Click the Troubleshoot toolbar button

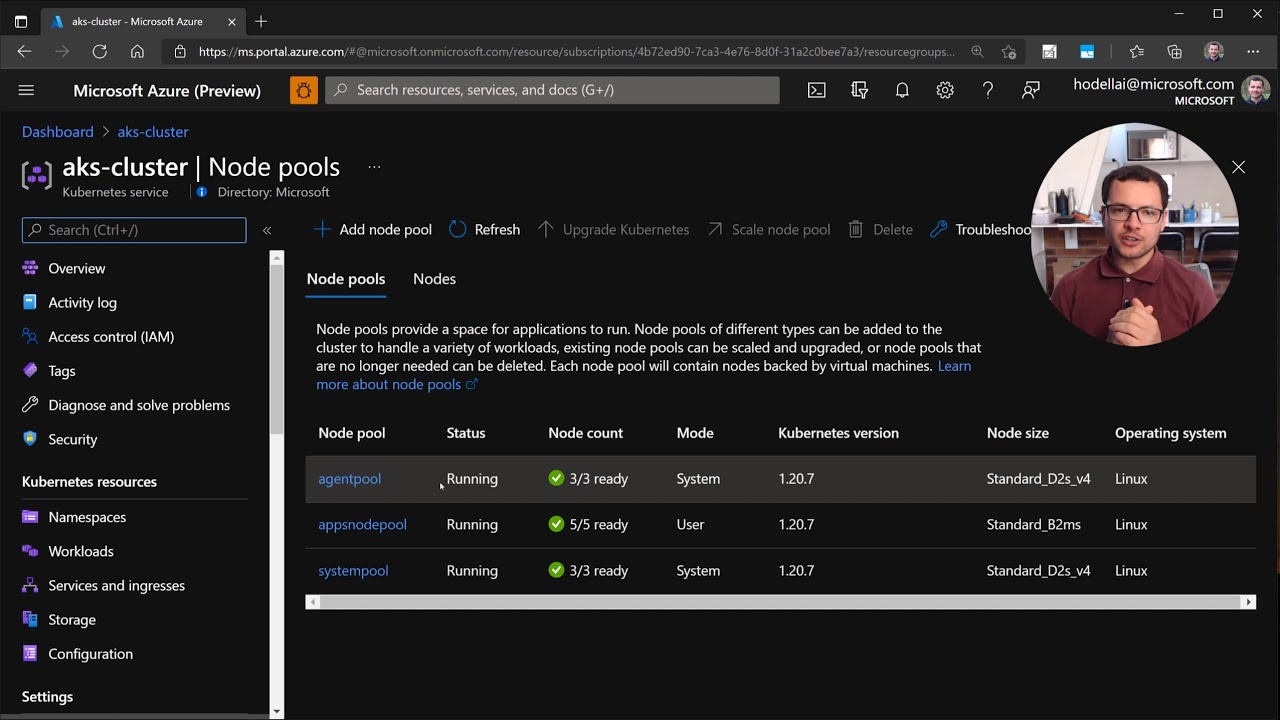pyautogui.click(x=980, y=230)
